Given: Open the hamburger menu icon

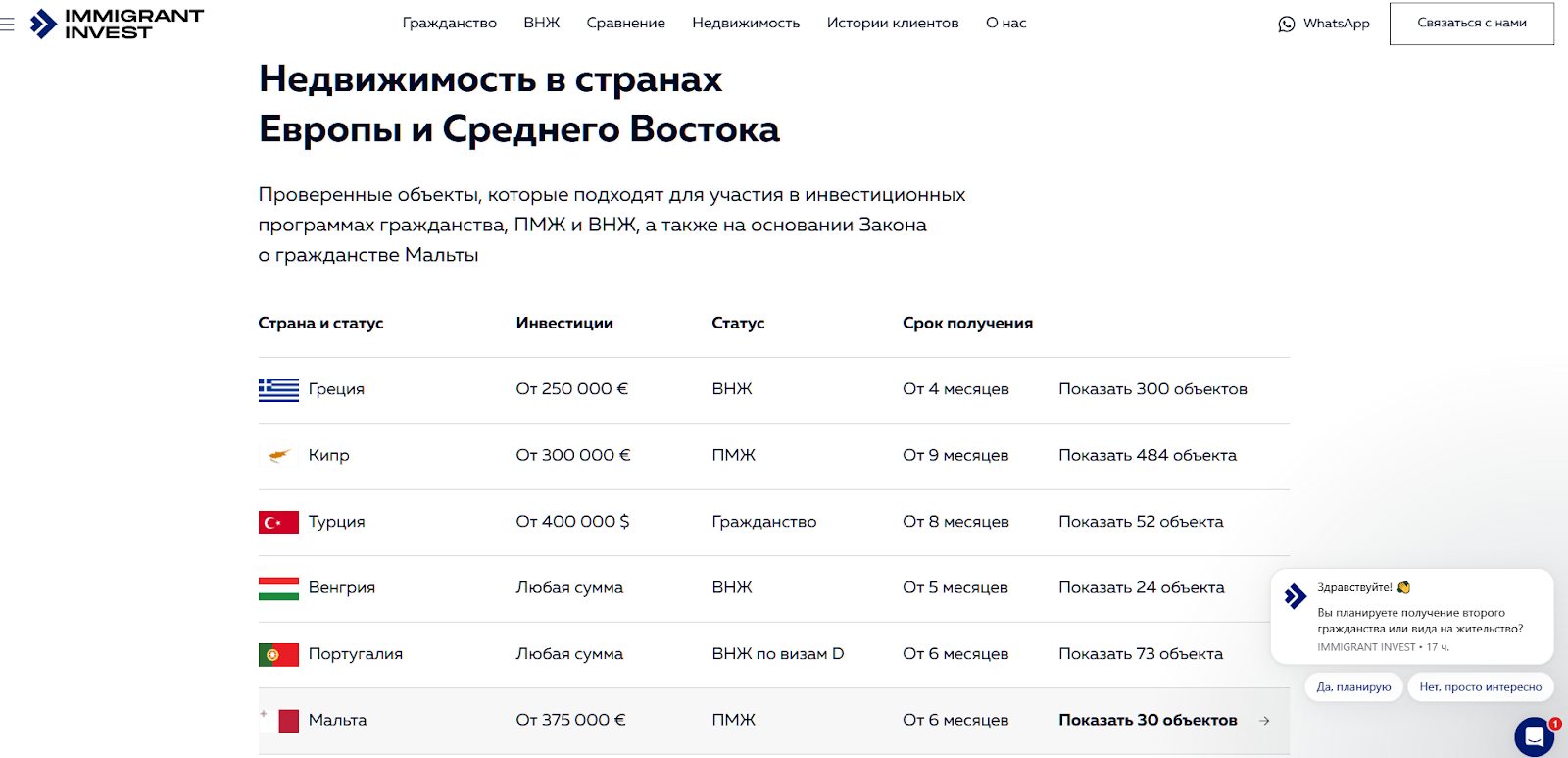Looking at the screenshot, I should (x=7, y=24).
